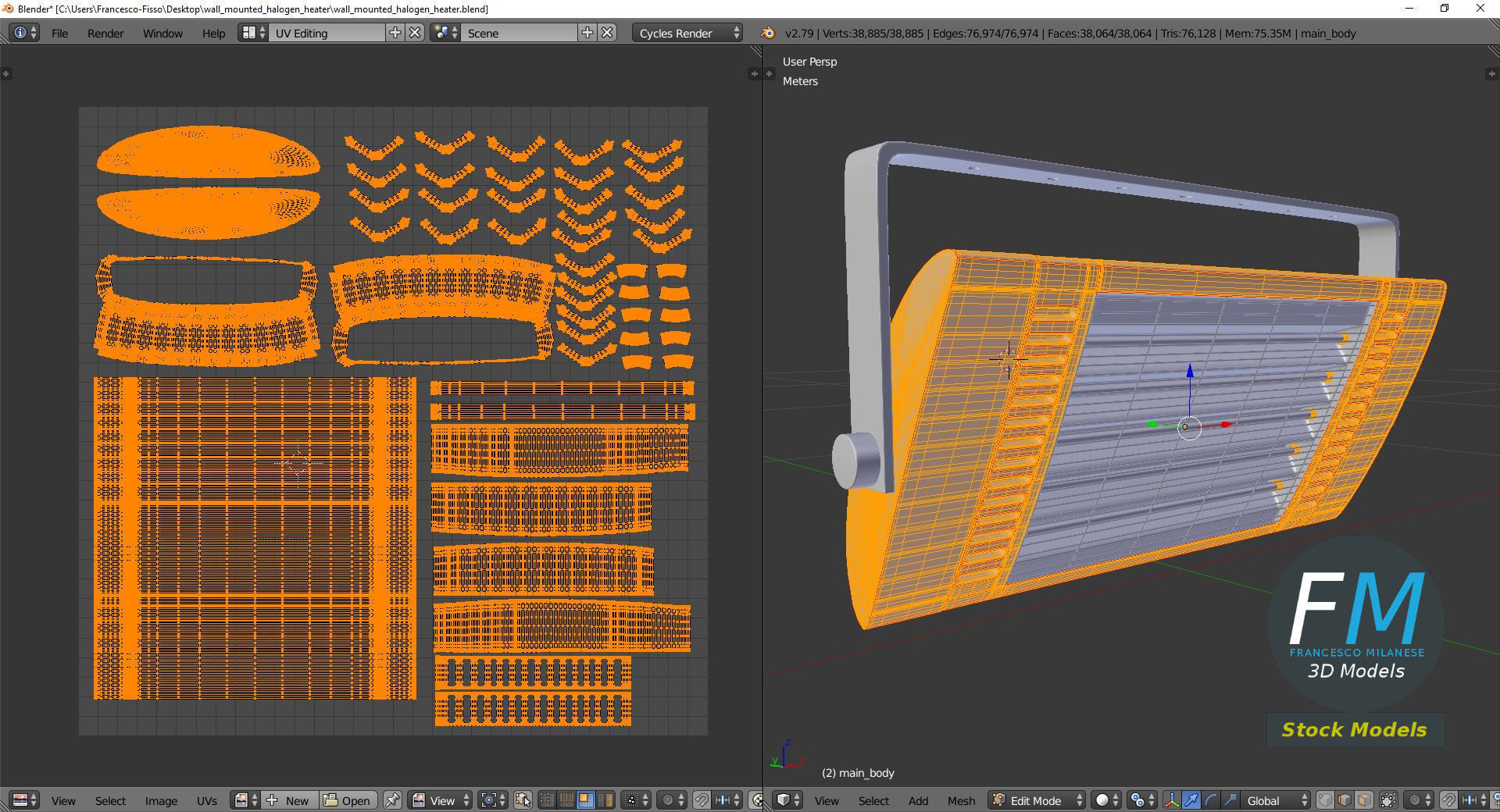This screenshot has width=1500, height=812.
Task: Open the 3D viewport snap element selector
Action: [1473, 800]
